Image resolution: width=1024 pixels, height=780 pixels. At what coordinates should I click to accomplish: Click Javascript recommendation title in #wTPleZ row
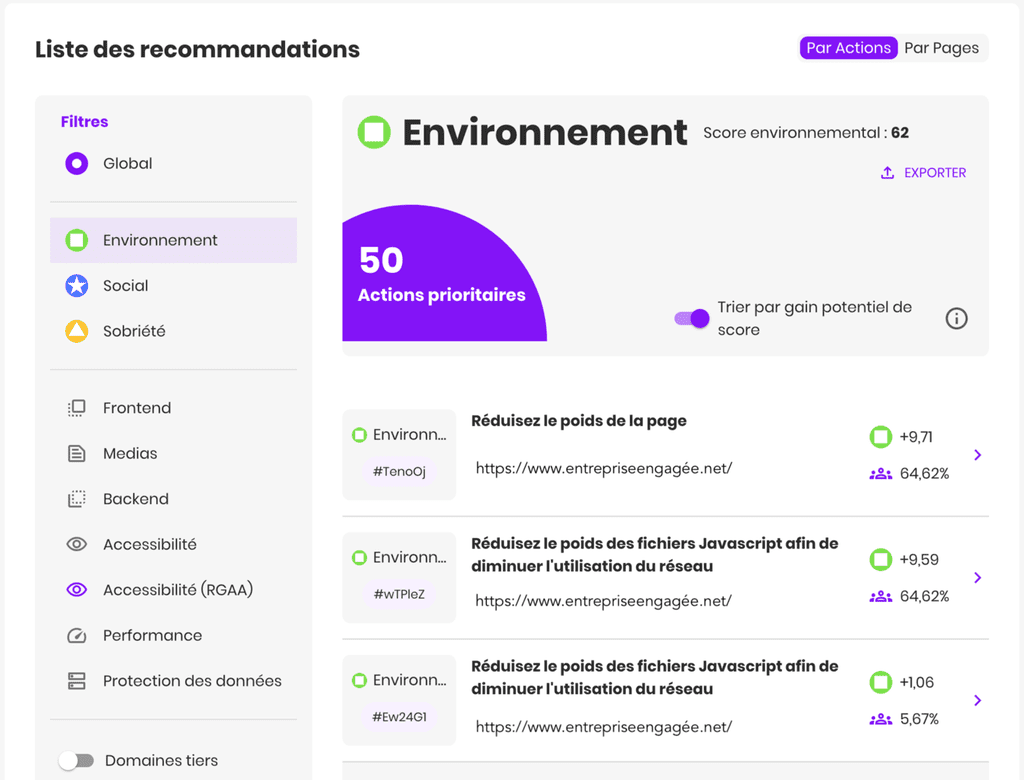pos(654,555)
